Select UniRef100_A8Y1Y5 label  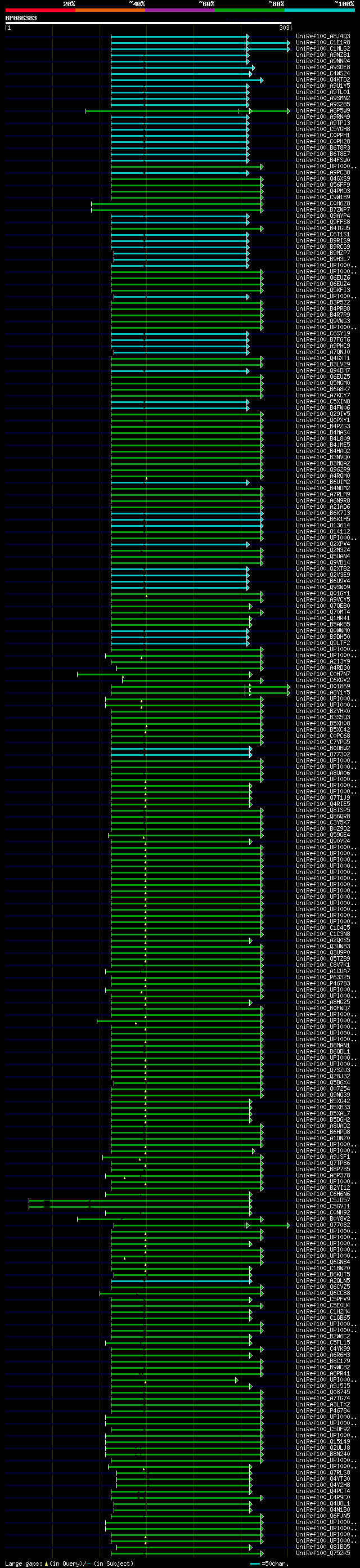tap(323, 693)
